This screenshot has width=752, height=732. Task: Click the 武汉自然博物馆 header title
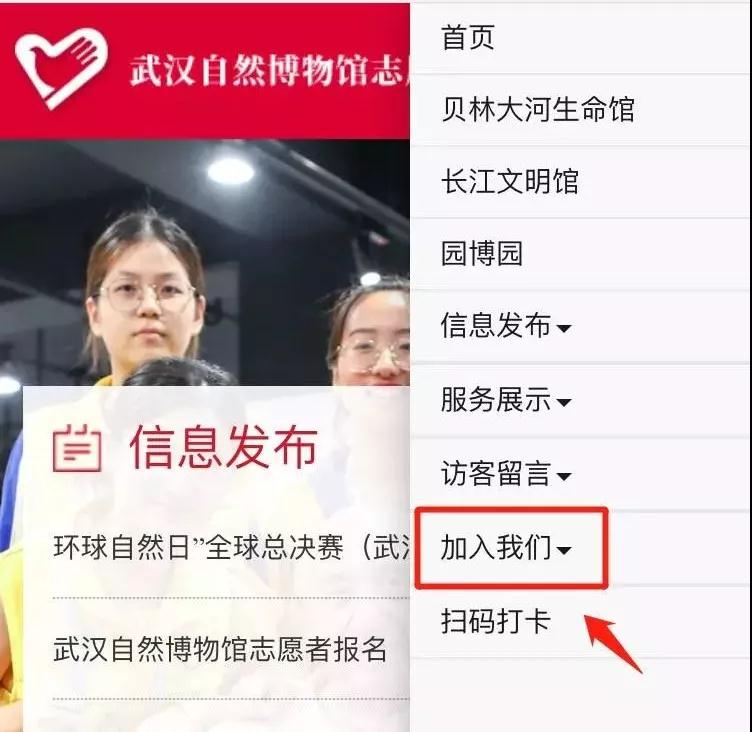(270, 71)
